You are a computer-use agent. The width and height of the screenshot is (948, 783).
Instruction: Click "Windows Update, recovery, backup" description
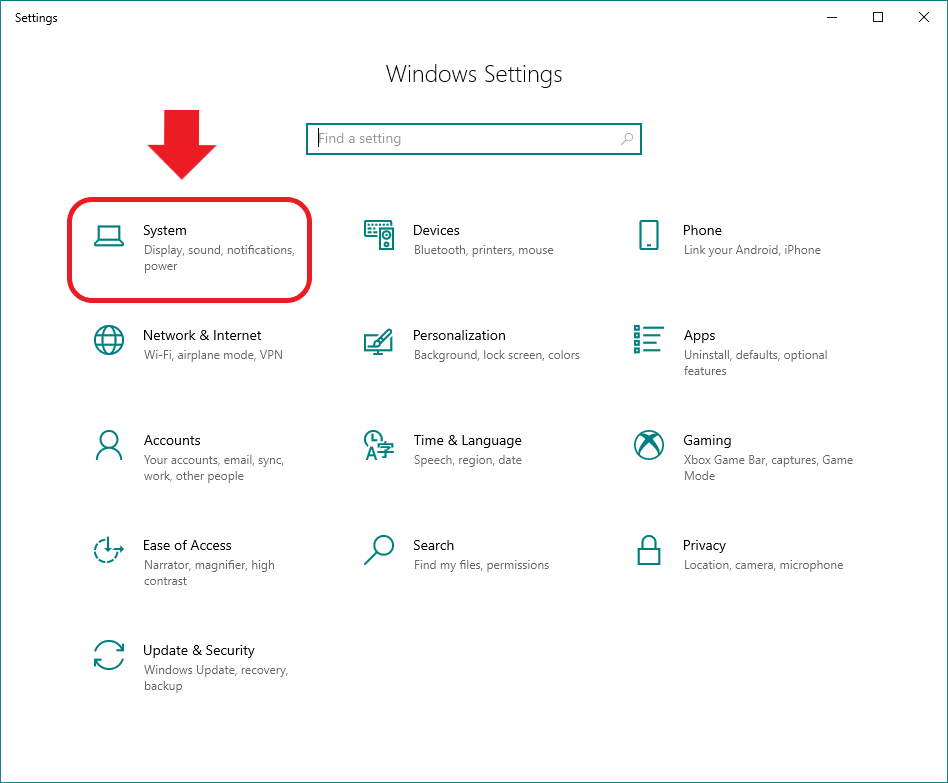216,678
